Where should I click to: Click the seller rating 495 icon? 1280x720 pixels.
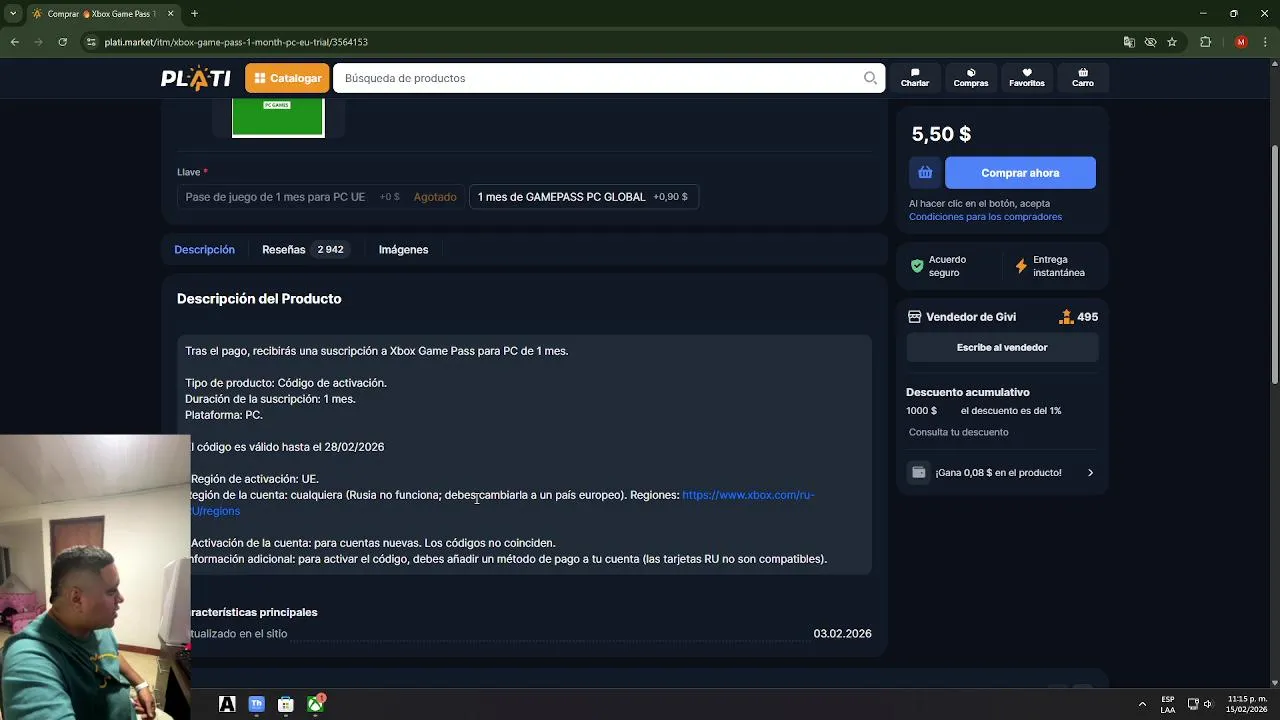pos(1066,317)
